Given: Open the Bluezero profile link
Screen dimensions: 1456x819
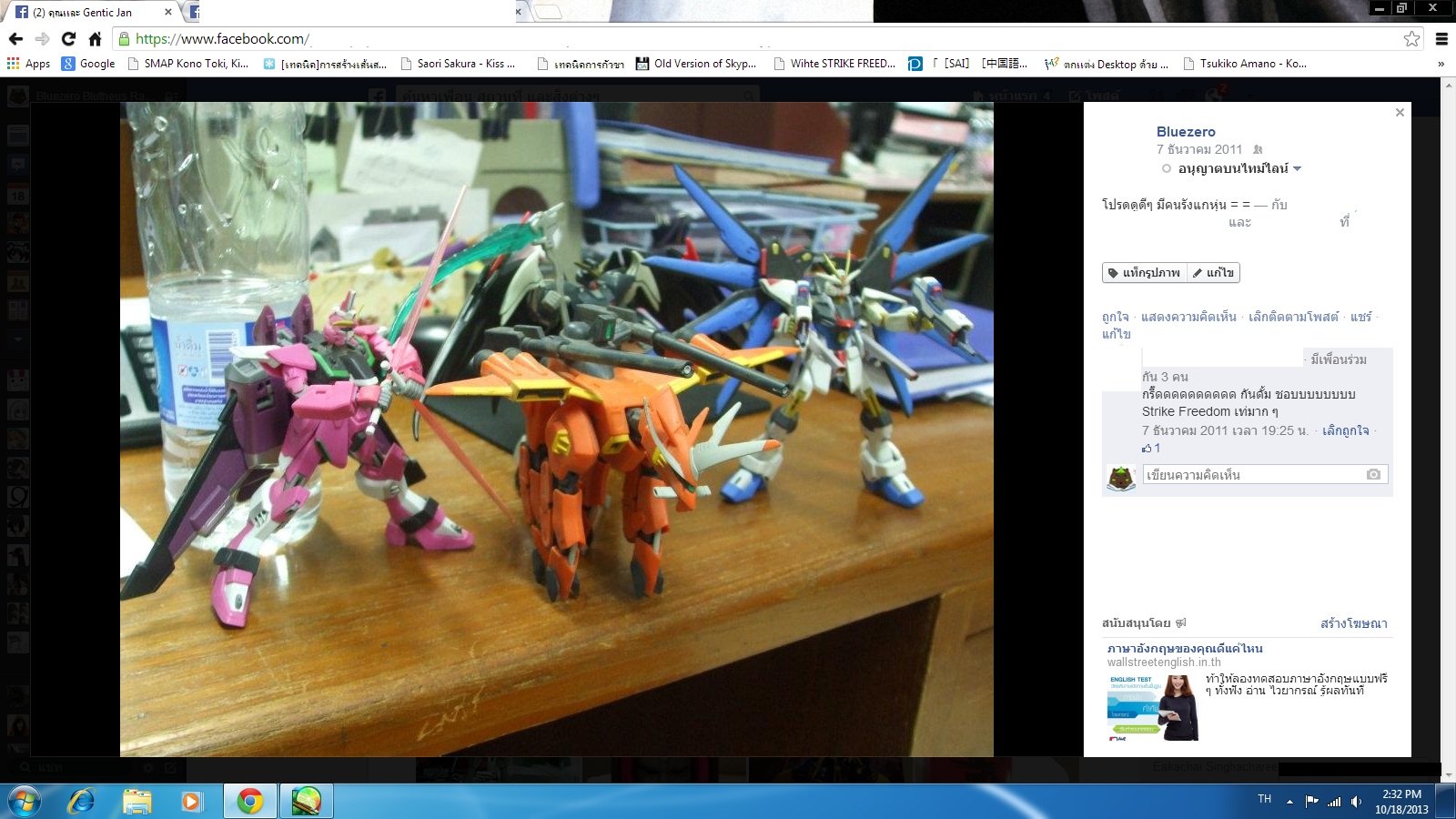Looking at the screenshot, I should point(1186,132).
